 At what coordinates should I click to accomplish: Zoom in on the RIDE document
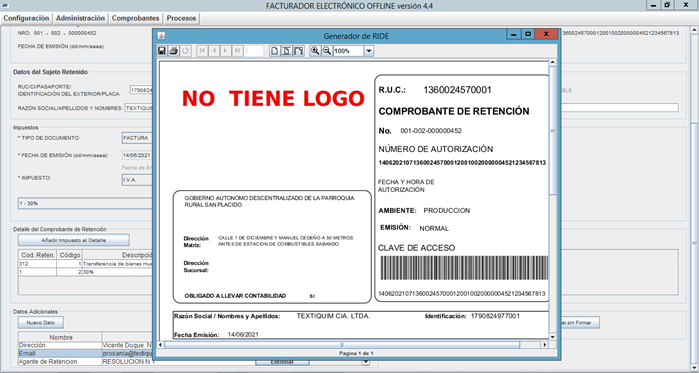pos(315,51)
